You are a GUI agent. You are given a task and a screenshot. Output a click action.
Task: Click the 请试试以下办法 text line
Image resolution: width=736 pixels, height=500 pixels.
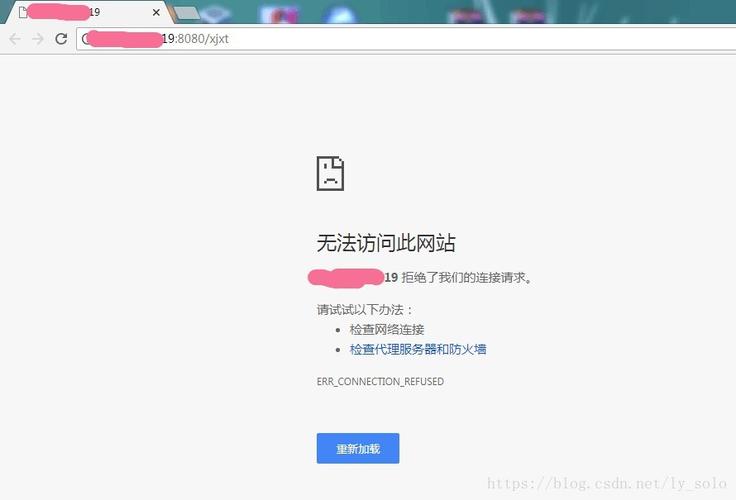[365, 310]
